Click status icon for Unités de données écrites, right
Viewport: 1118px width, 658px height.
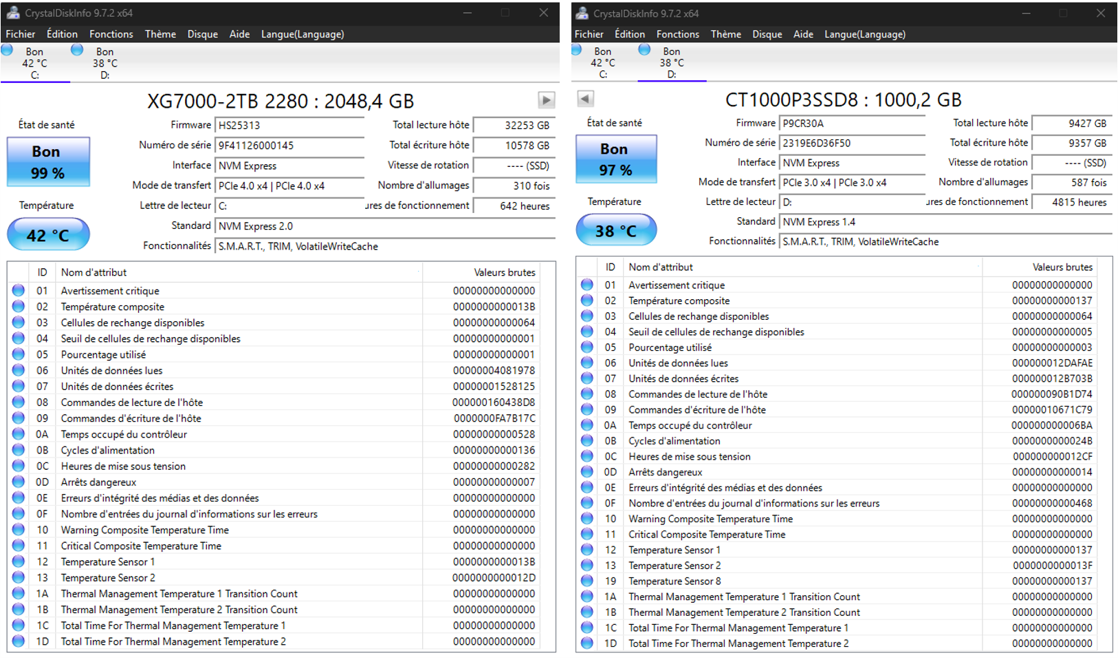(587, 379)
